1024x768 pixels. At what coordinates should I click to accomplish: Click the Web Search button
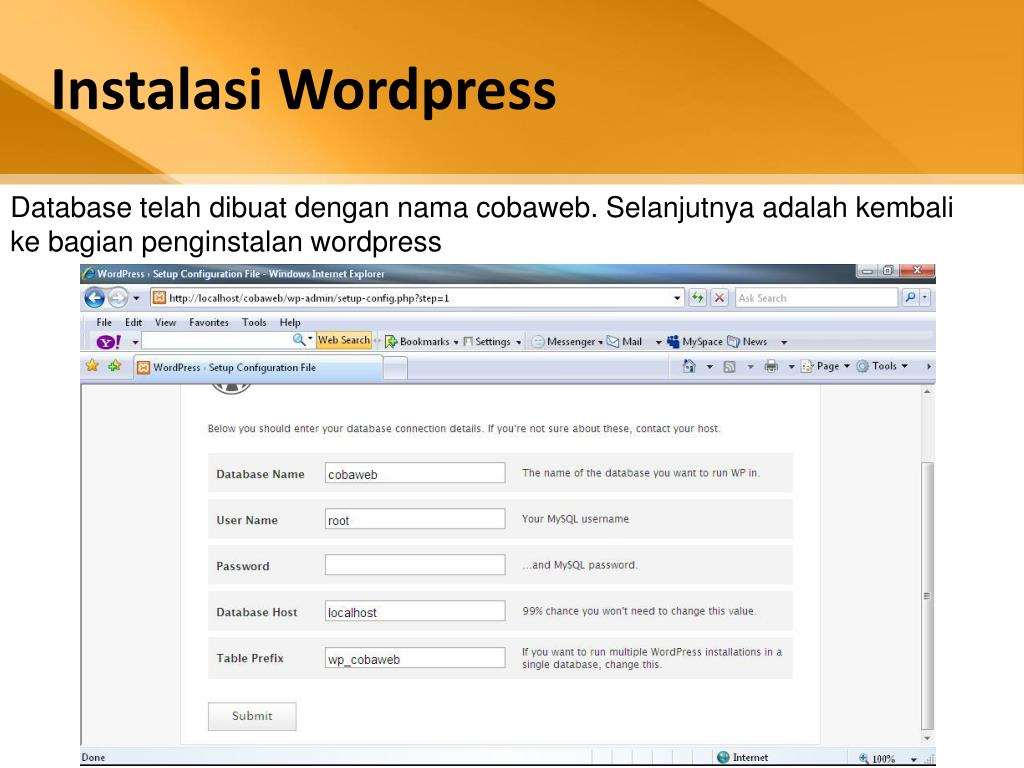pos(344,340)
